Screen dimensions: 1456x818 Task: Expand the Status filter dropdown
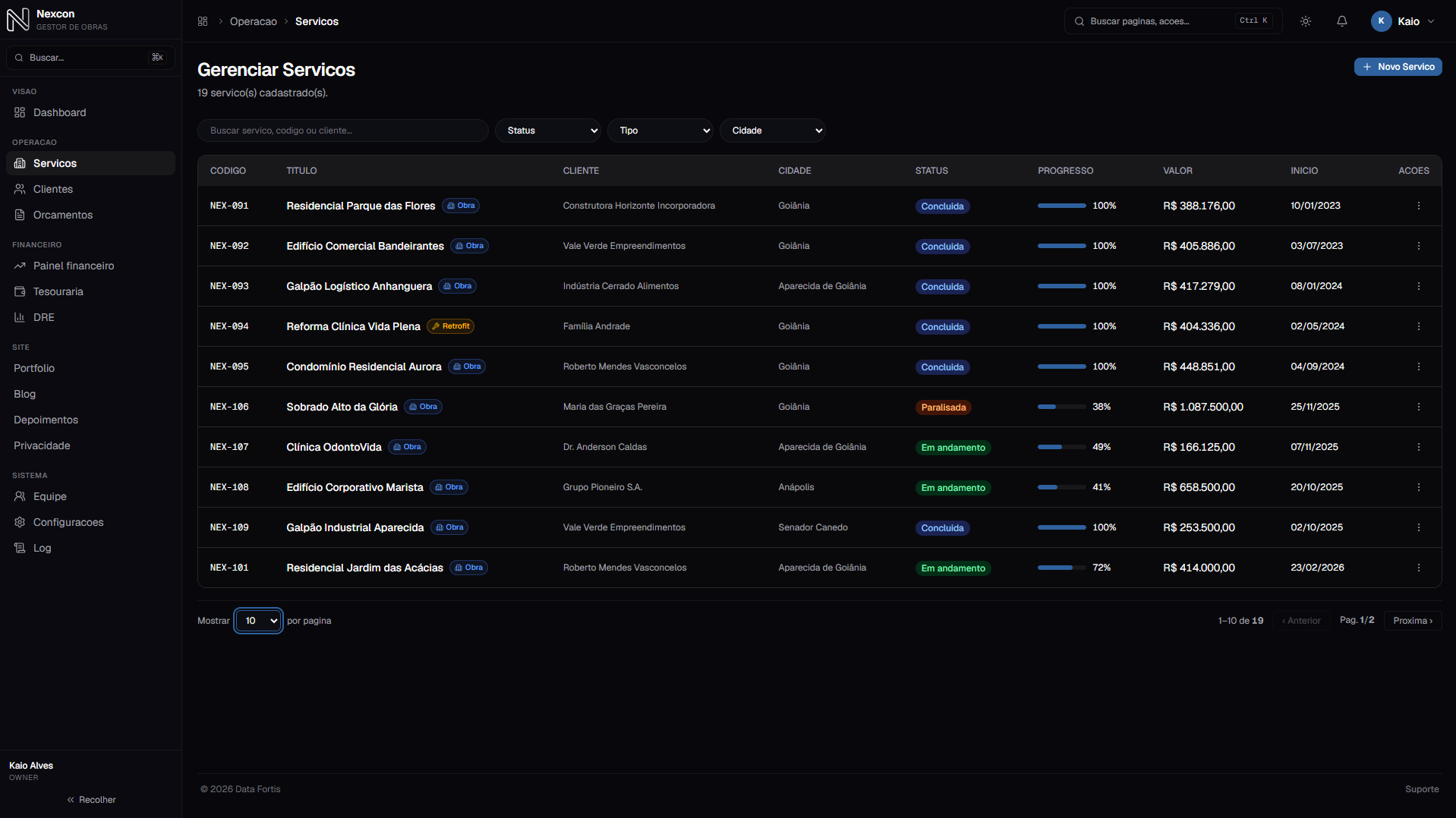pos(548,131)
